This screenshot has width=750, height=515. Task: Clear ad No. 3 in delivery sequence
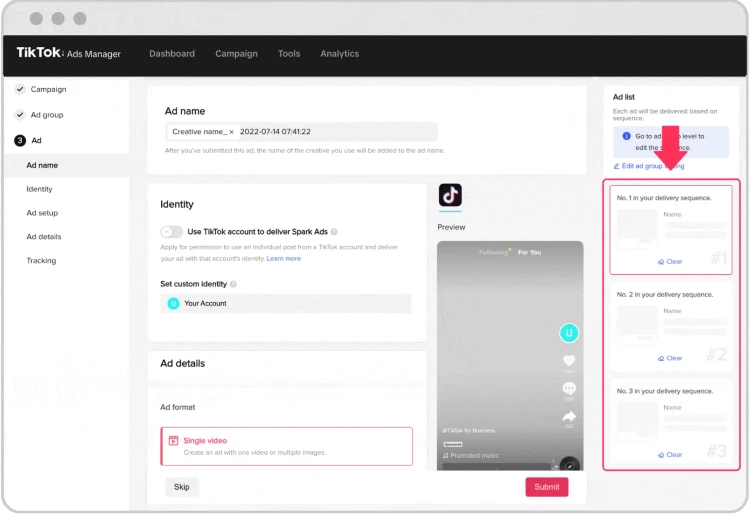point(670,455)
